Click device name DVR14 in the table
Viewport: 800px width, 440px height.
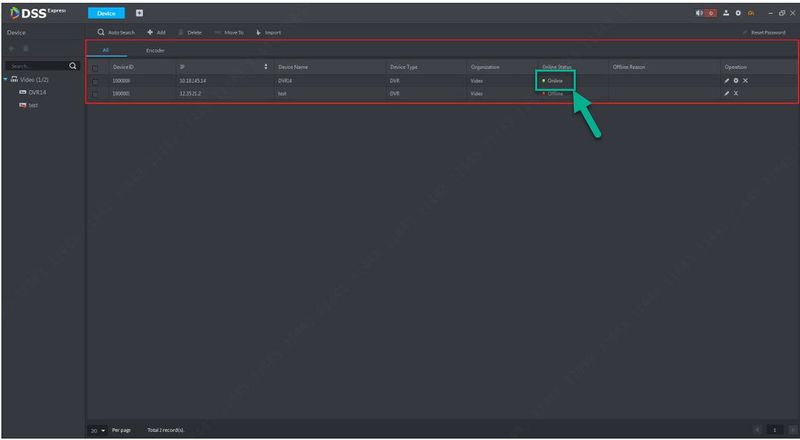pyautogui.click(x=285, y=81)
